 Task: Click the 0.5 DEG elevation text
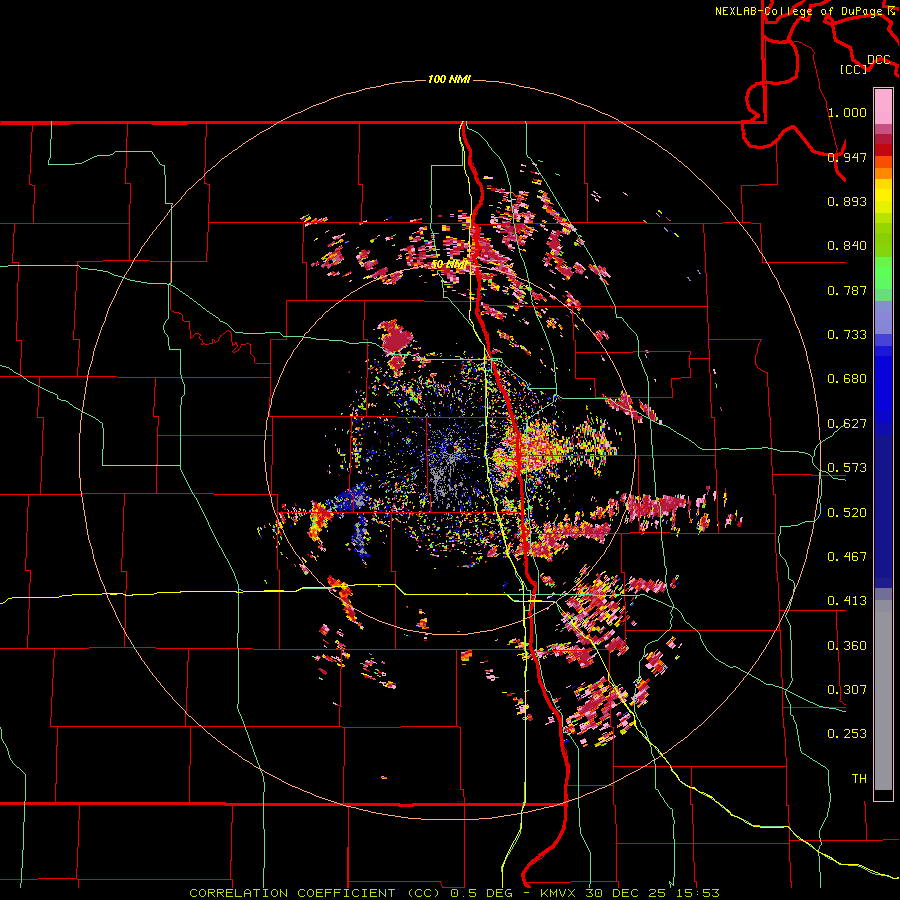tap(482, 893)
